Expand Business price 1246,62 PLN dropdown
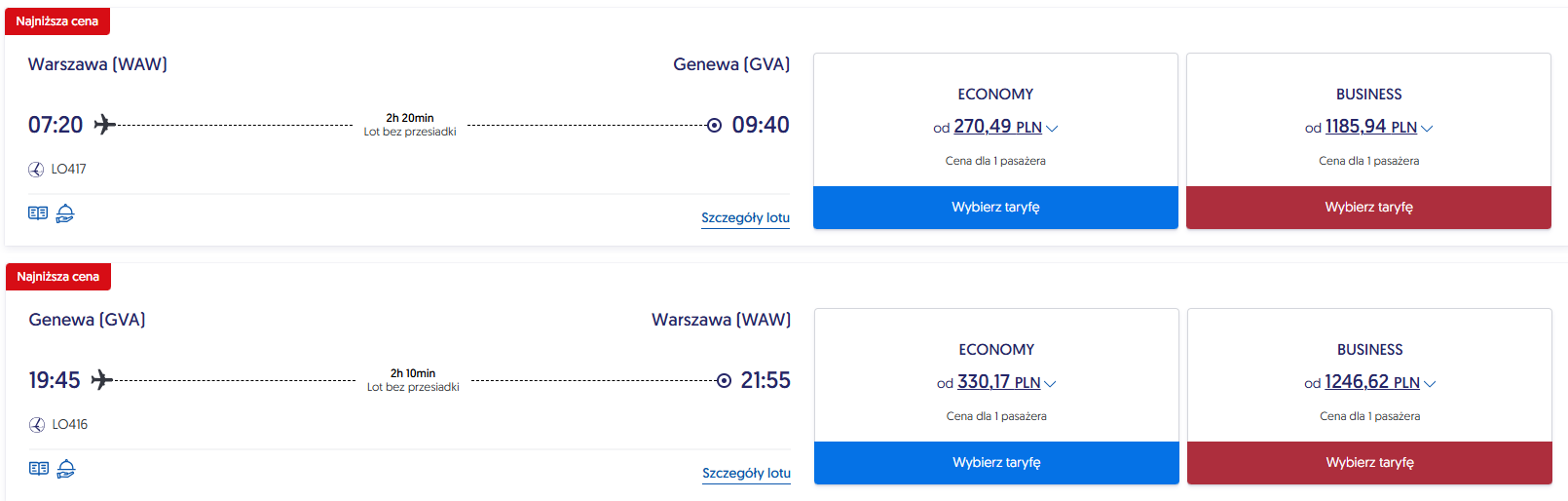Image resolution: width=1568 pixels, height=501 pixels. [x=1430, y=383]
